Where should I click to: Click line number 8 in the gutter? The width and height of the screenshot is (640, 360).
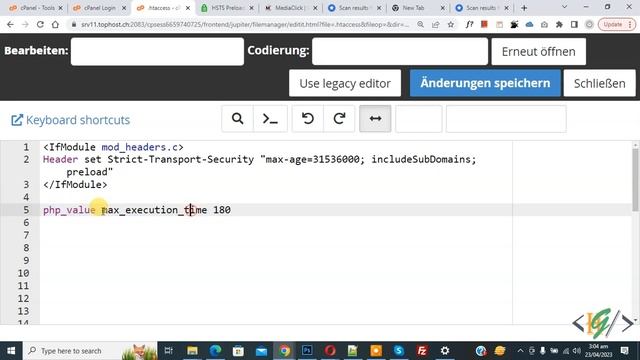[26, 248]
